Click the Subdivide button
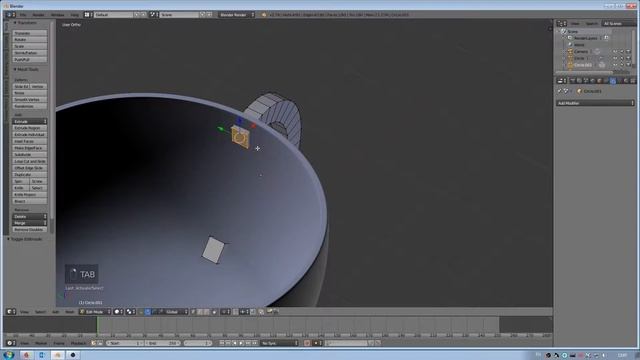Viewport: 640px width, 360px height. tap(29, 155)
